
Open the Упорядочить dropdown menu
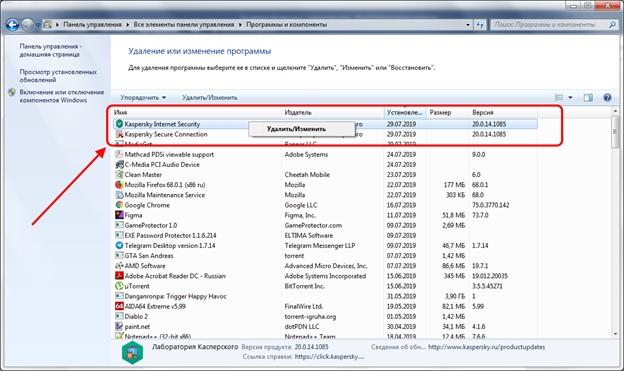click(143, 98)
